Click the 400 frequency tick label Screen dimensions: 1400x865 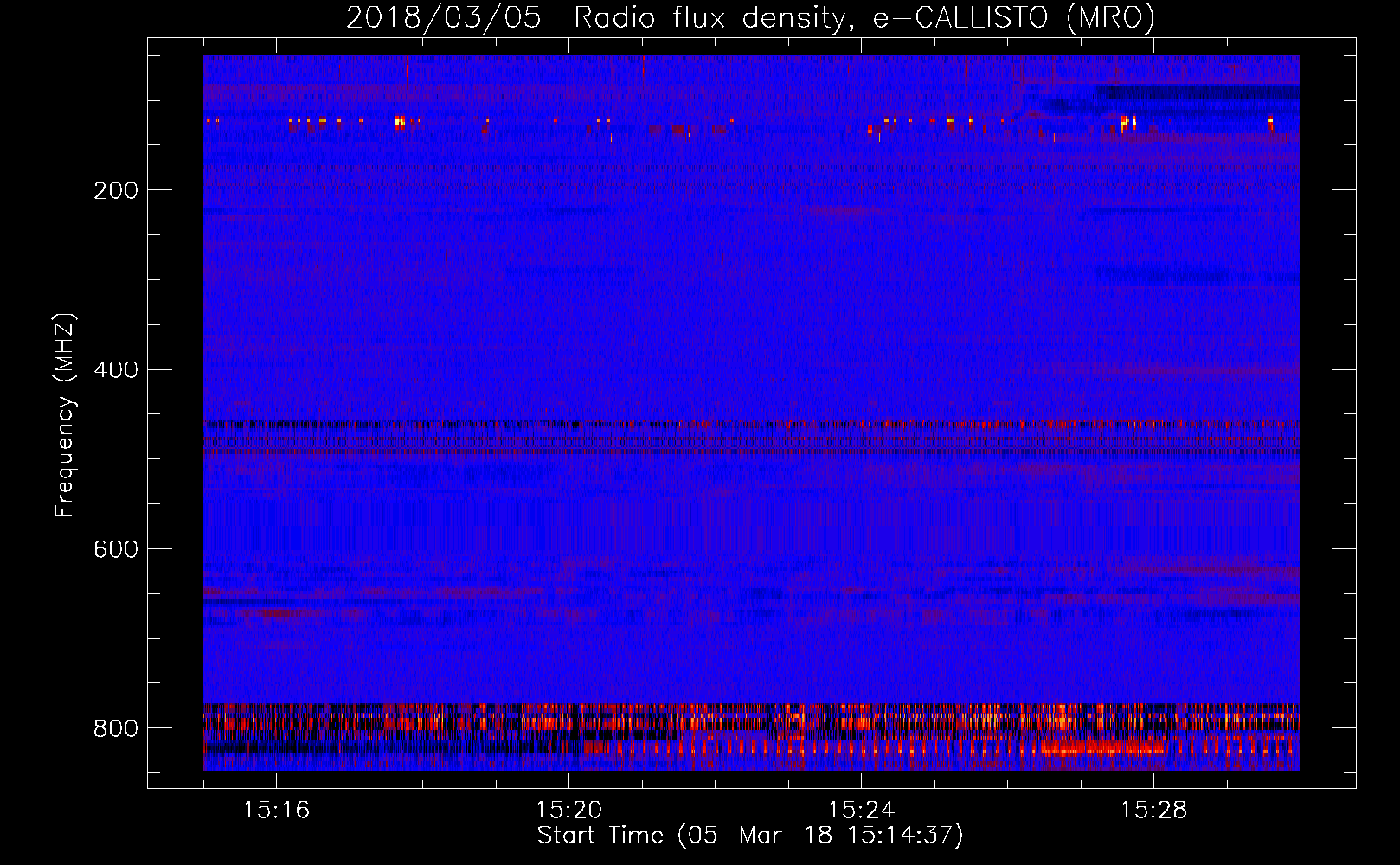116,370
